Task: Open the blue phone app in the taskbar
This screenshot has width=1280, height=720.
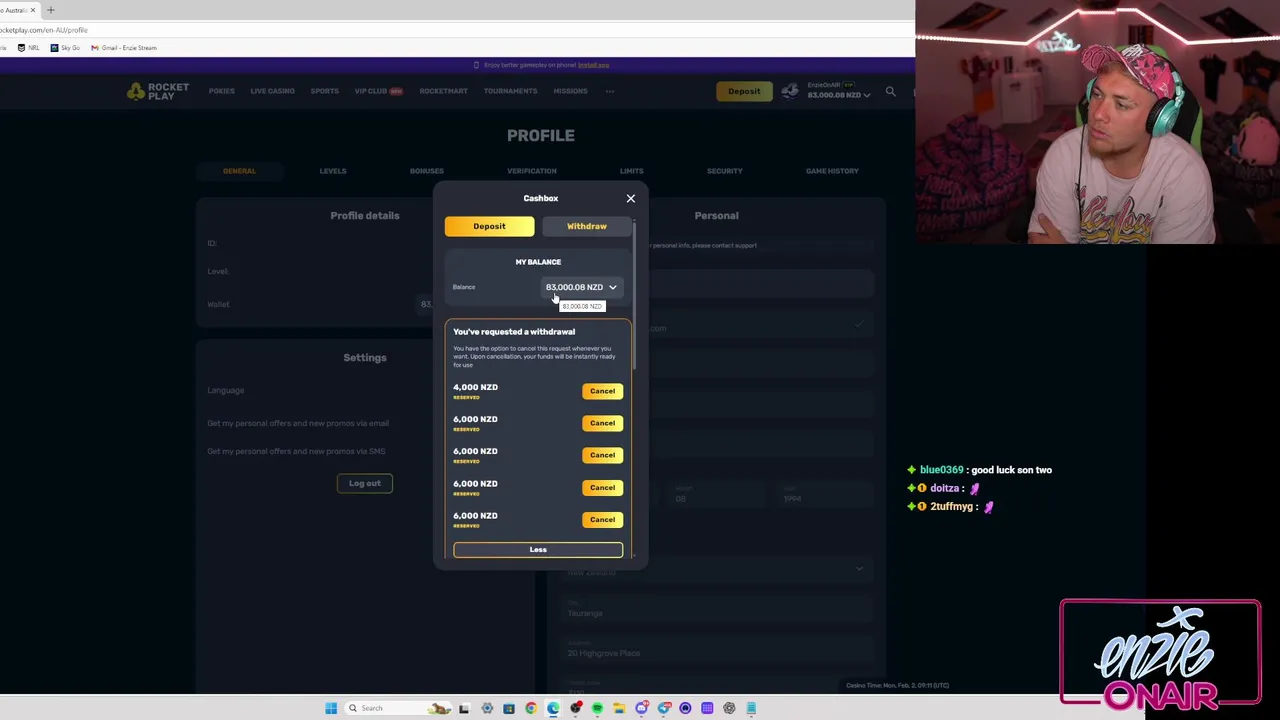Action: click(751, 708)
